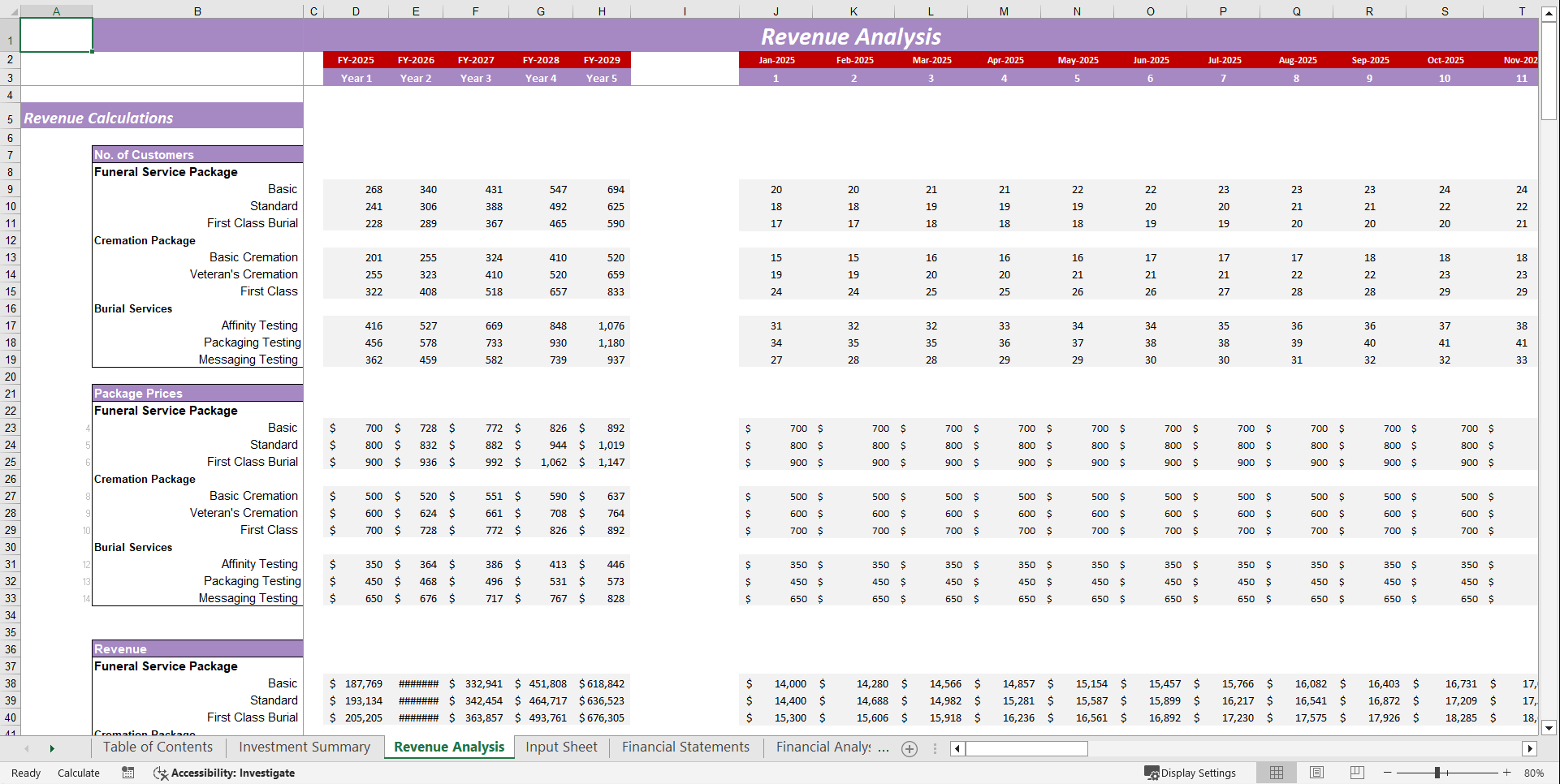Image resolution: width=1560 pixels, height=784 pixels.
Task: Select the Table of Contents tab
Action: [157, 747]
